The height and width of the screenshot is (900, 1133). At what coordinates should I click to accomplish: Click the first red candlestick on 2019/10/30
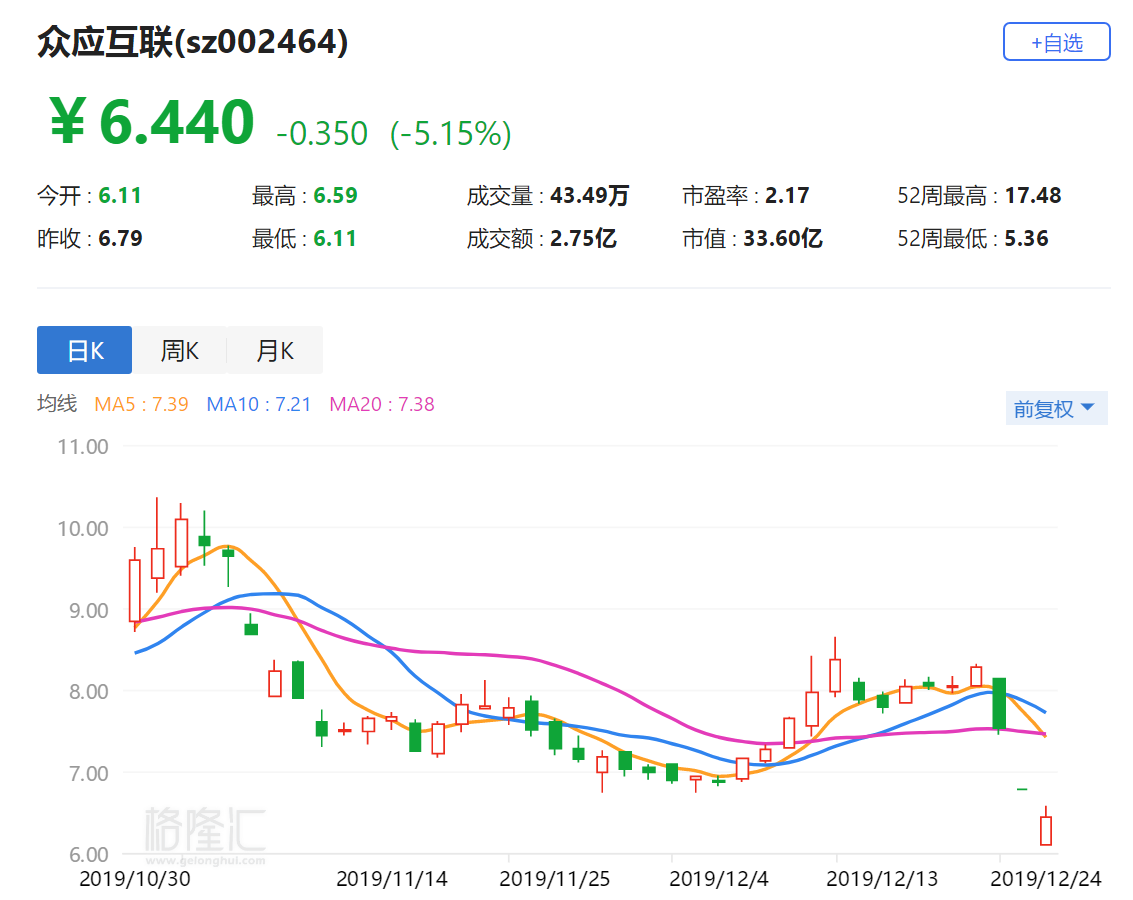pyautogui.click(x=134, y=590)
